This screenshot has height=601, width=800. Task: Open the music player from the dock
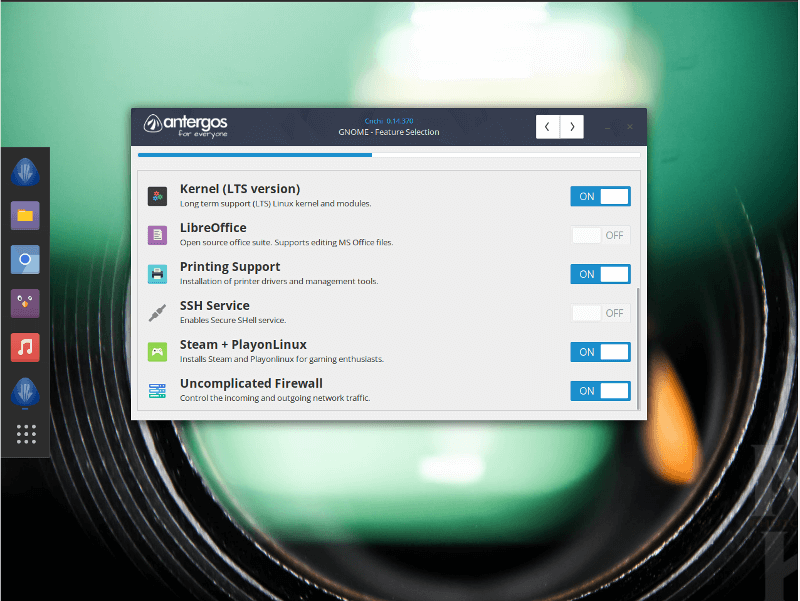click(x=24, y=347)
